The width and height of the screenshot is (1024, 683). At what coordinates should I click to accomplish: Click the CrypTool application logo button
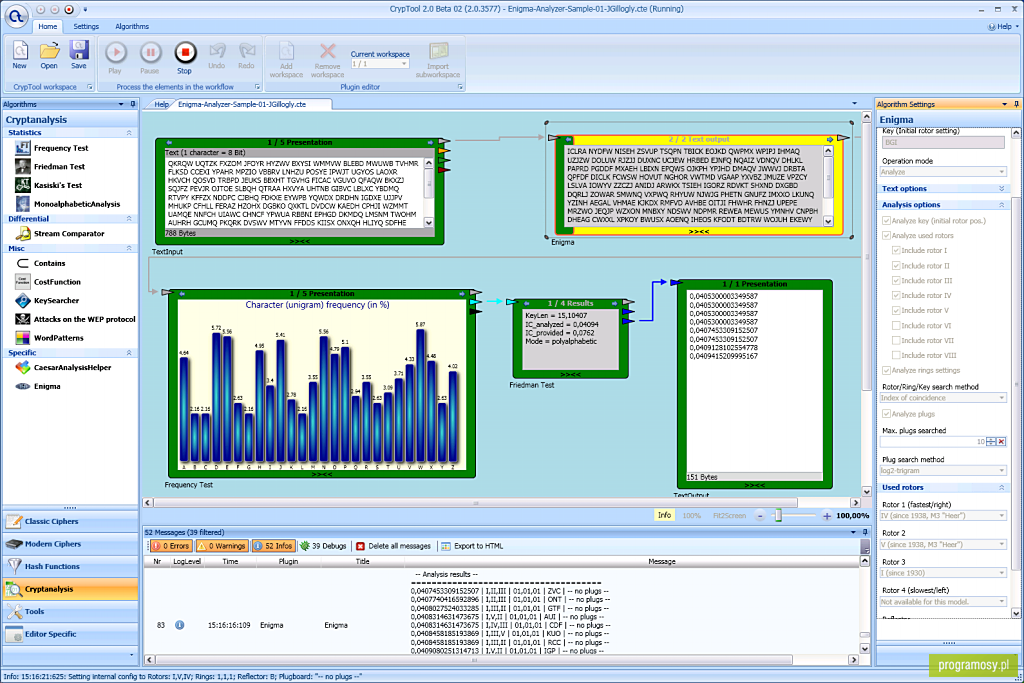(x=16, y=14)
